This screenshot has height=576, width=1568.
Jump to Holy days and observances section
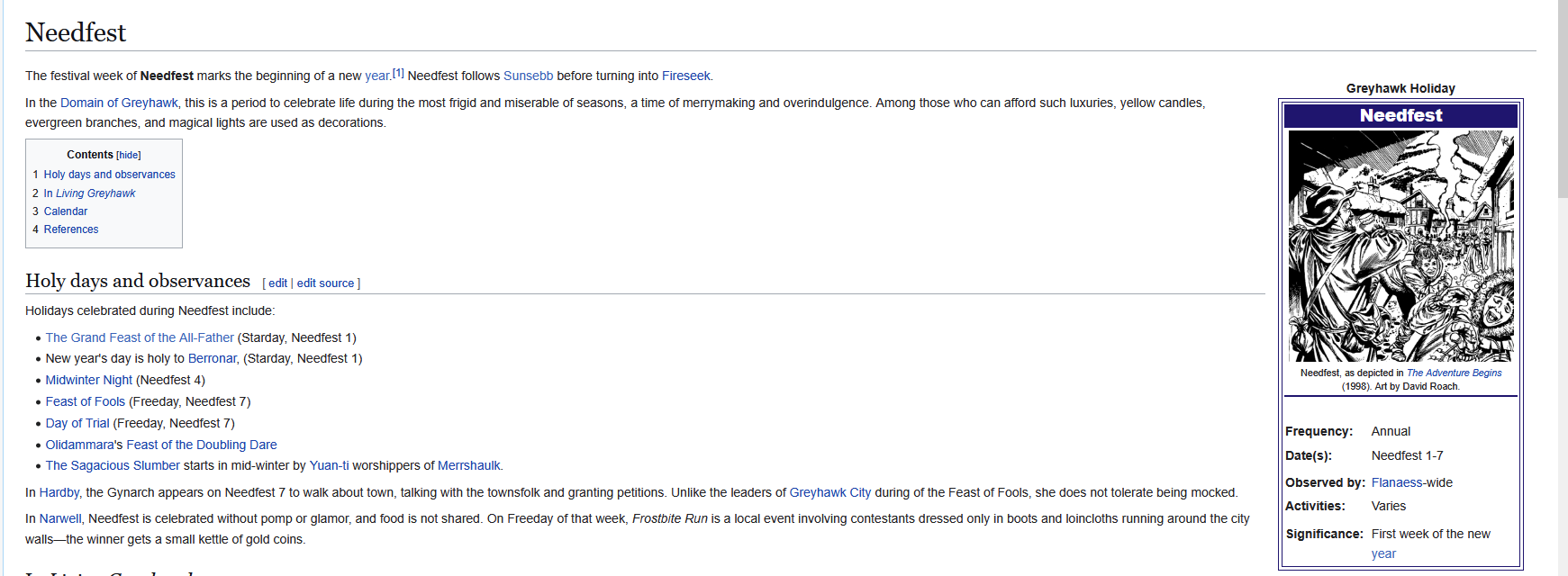pyautogui.click(x=109, y=175)
